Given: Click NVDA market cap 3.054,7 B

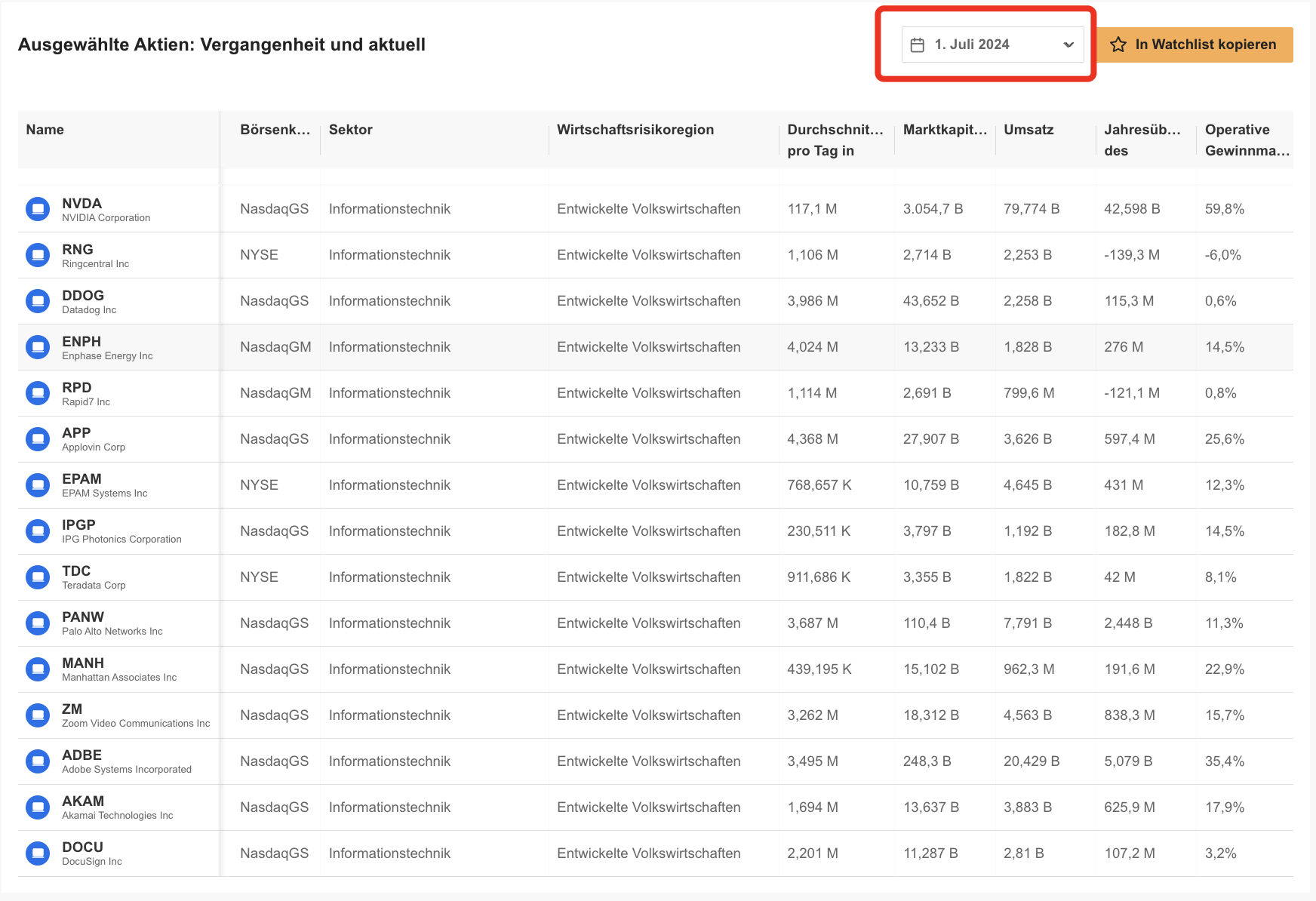Looking at the screenshot, I should coord(933,209).
